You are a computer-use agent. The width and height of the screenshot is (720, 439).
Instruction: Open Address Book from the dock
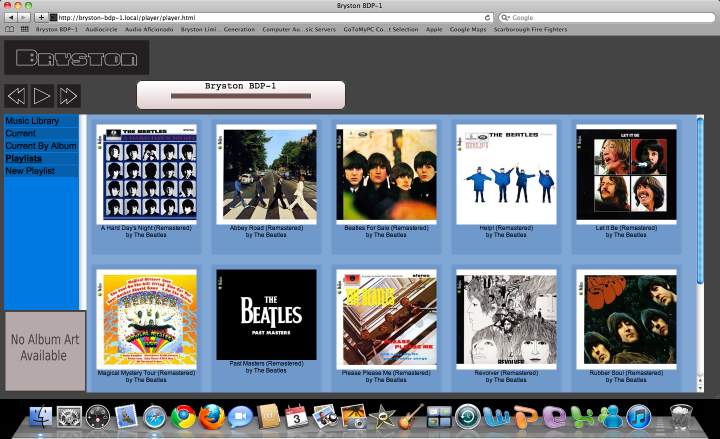coord(269,416)
